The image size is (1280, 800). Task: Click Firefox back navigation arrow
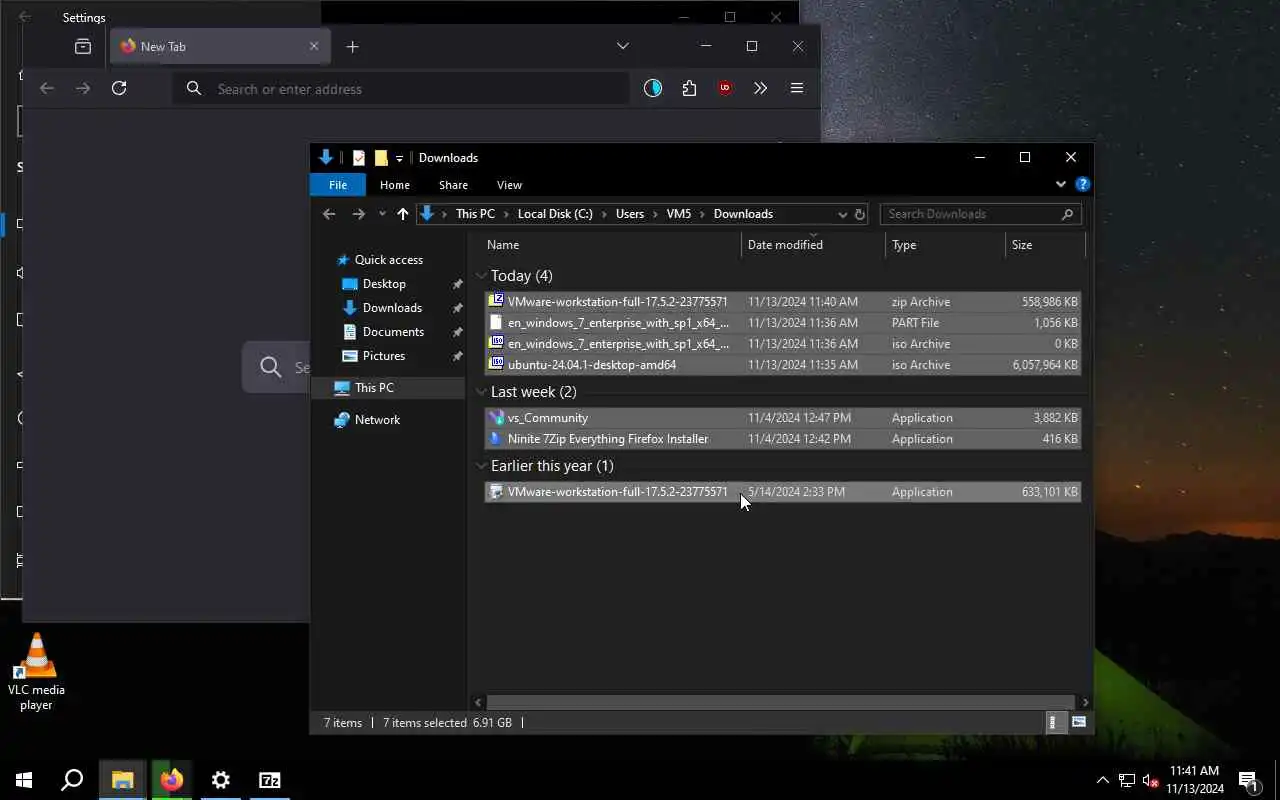pos(47,88)
